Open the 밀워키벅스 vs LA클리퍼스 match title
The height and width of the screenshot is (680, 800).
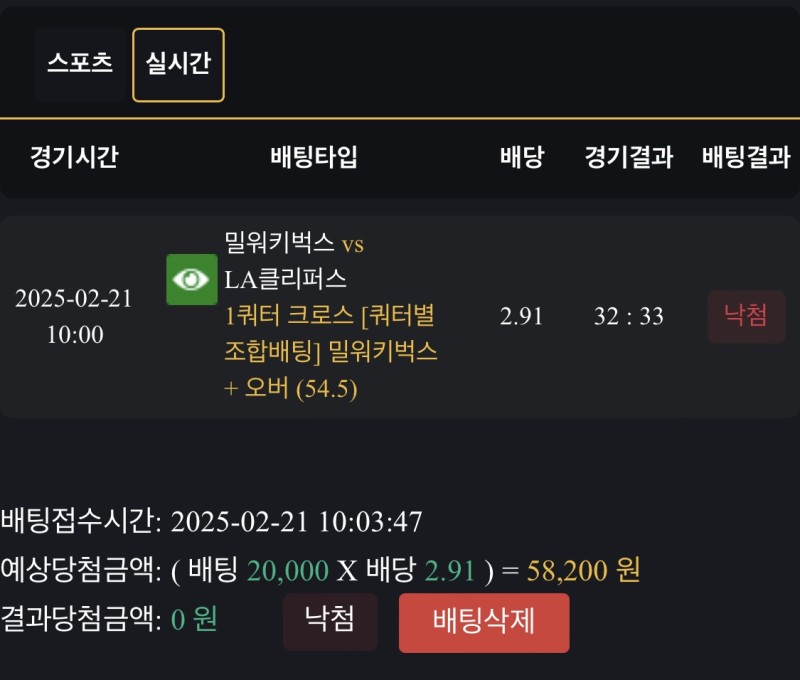[x=294, y=260]
